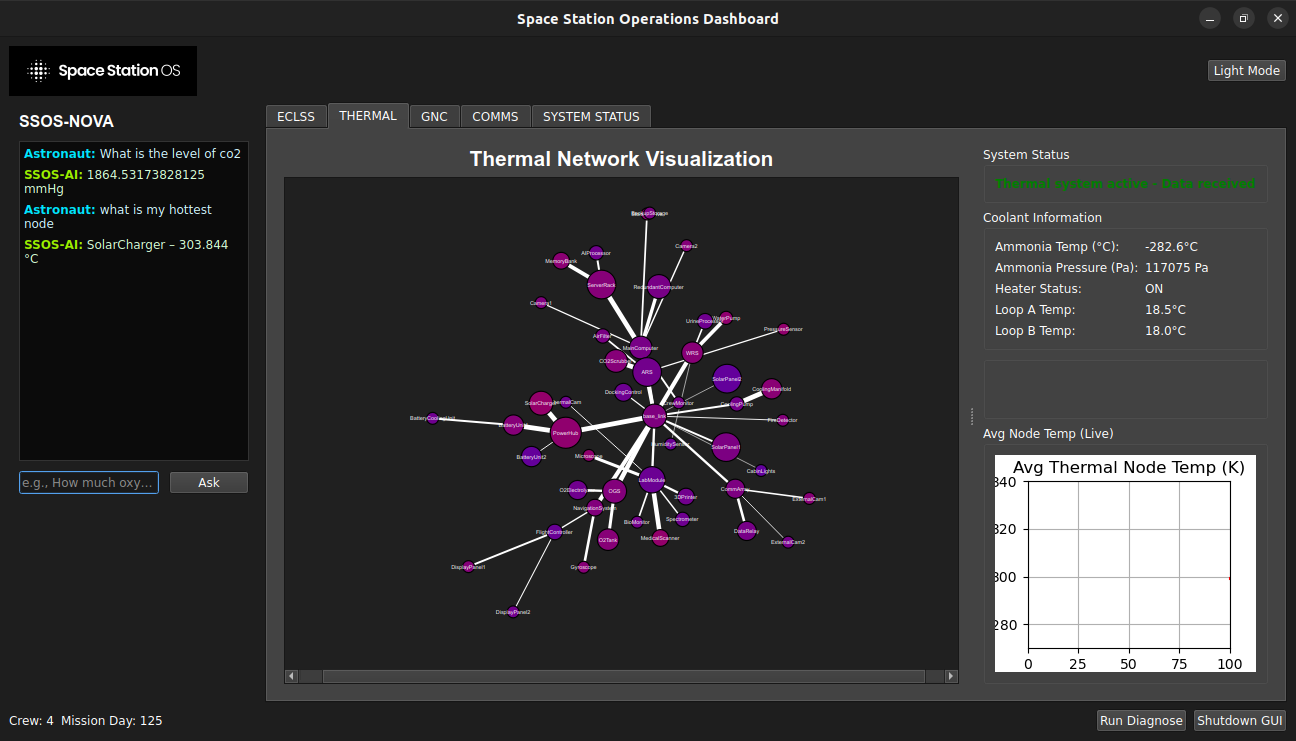This screenshot has height=741, width=1296.
Task: Click the DataRelay node
Action: [x=746, y=531]
